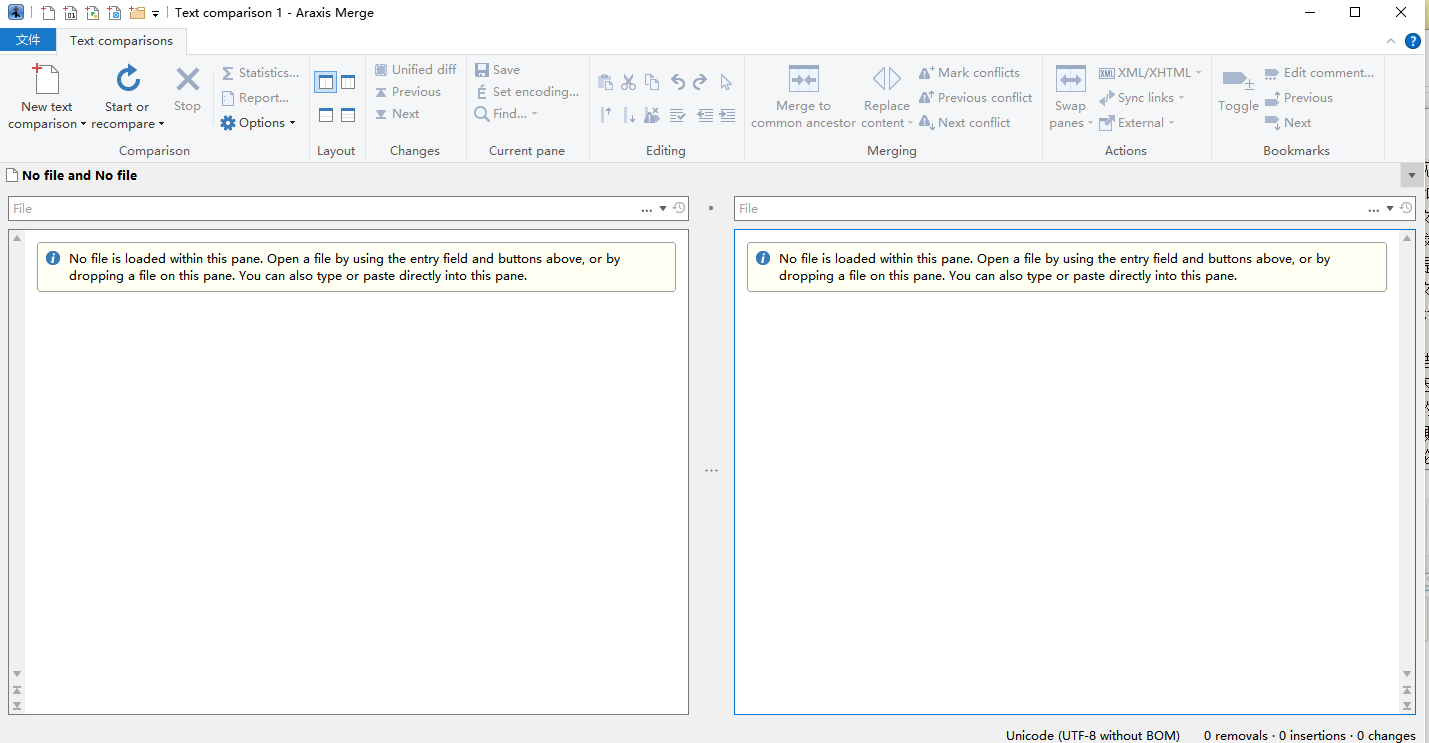This screenshot has width=1429, height=743.
Task: Go to the Next bookmark
Action: [1287, 123]
